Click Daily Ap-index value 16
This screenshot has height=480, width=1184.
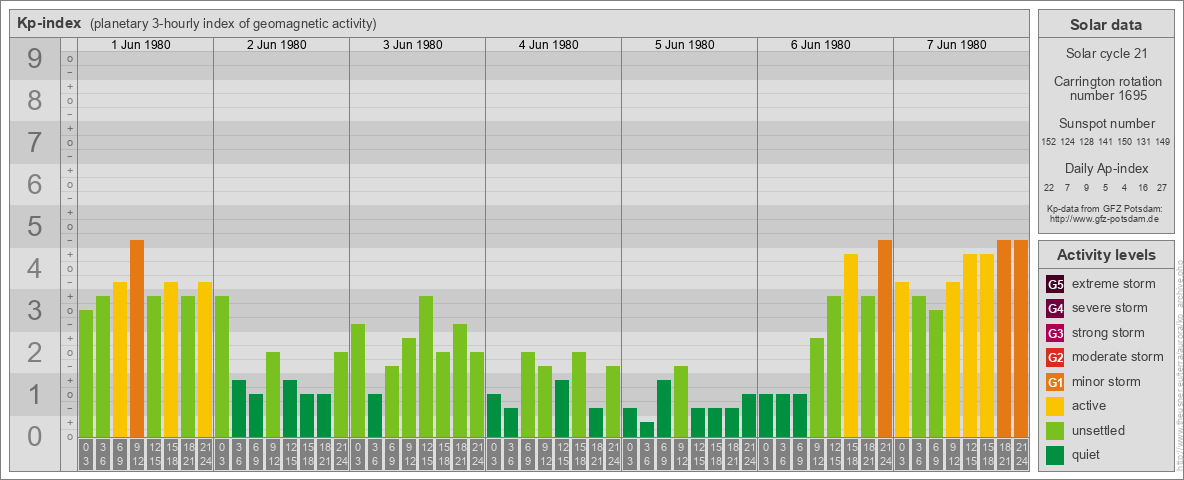(x=1144, y=187)
